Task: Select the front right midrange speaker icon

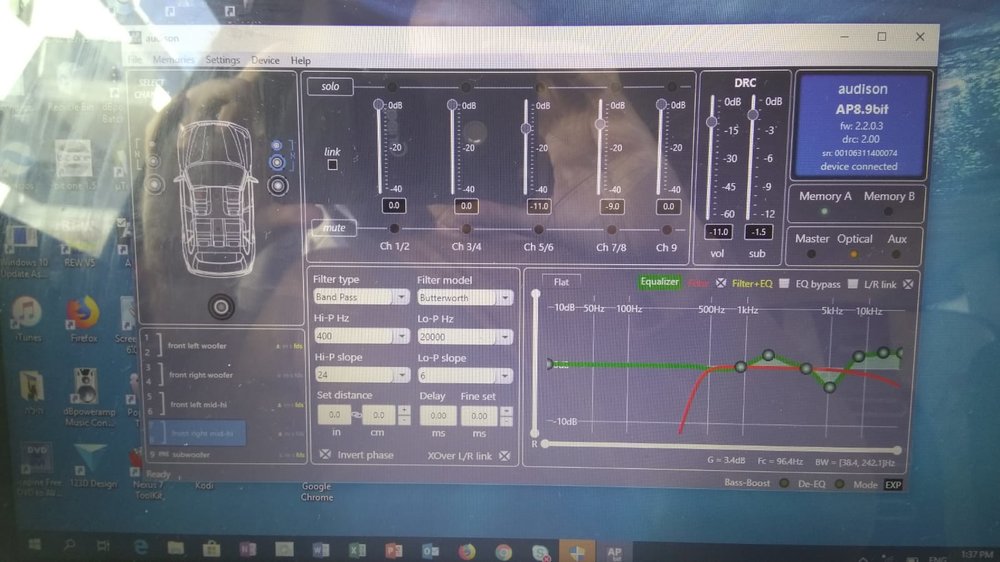Action: (277, 163)
